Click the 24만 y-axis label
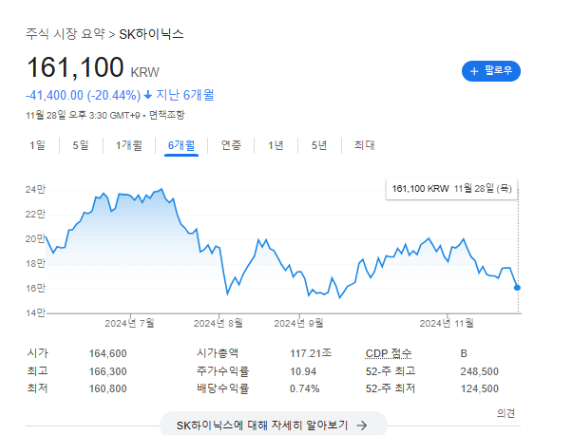The image size is (566, 447). [35, 189]
